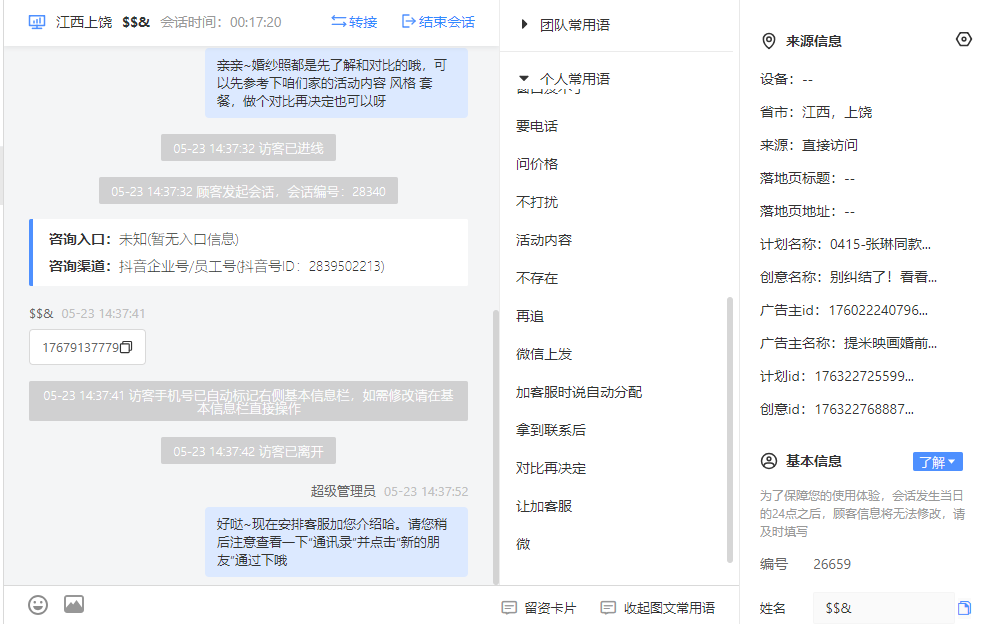This screenshot has height=624, width=988.
Task: Open the hexagon settings icon beside 来源信息
Action: (963, 40)
